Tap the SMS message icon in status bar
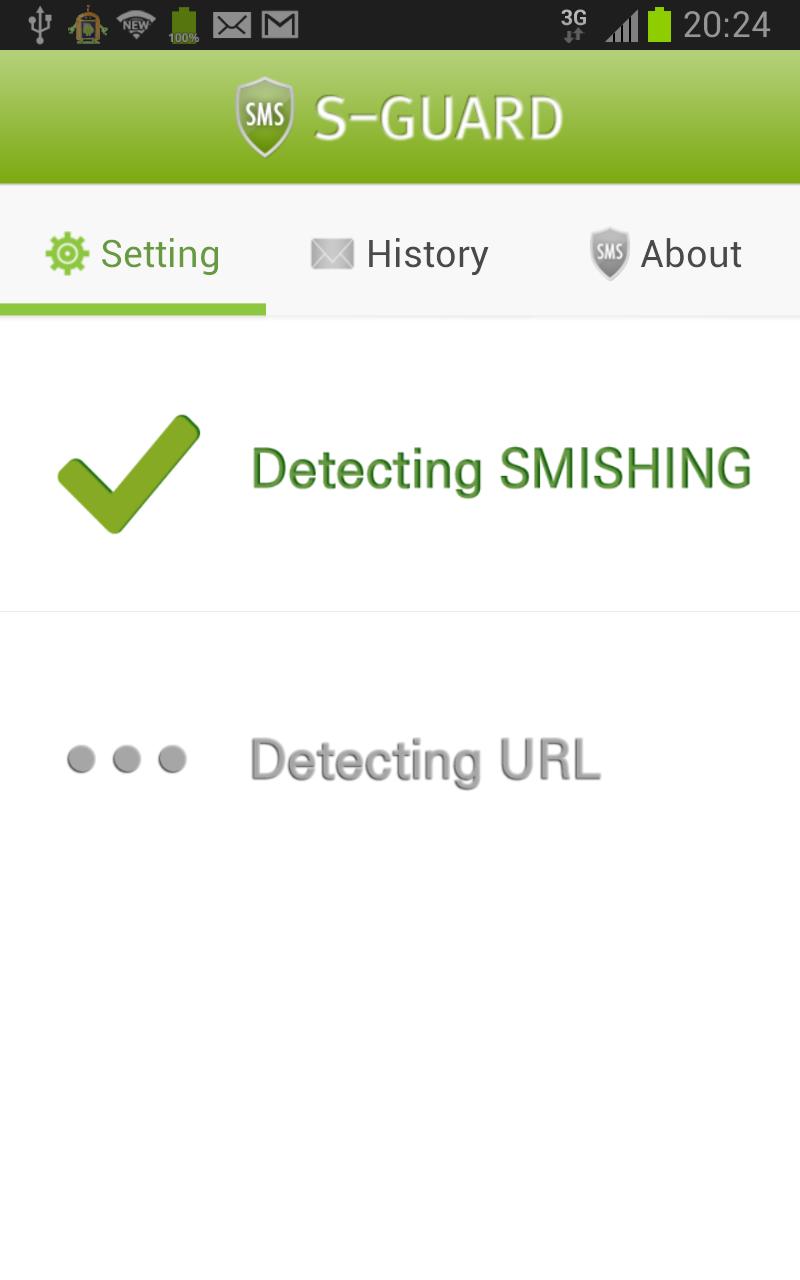The height and width of the screenshot is (1280, 800). tap(232, 24)
